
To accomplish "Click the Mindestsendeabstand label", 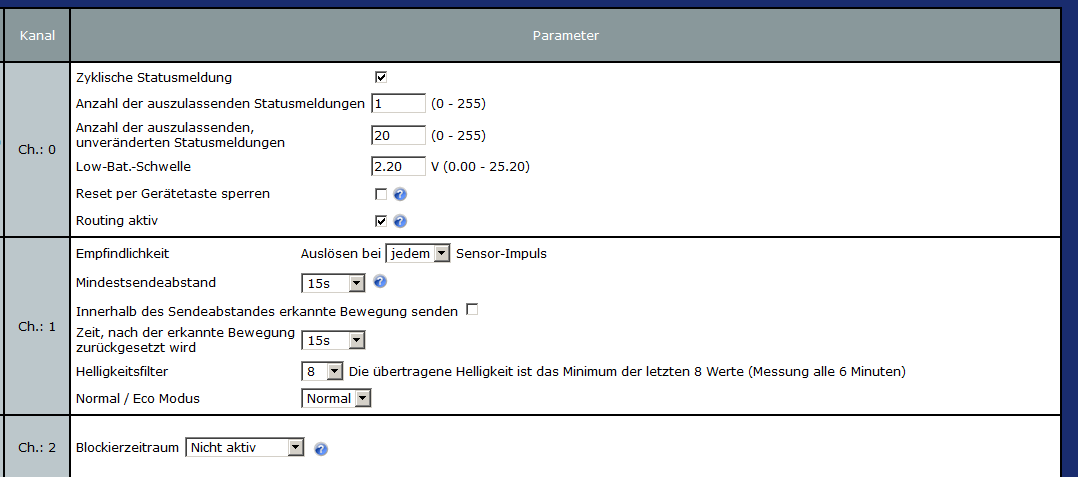I will (146, 282).
